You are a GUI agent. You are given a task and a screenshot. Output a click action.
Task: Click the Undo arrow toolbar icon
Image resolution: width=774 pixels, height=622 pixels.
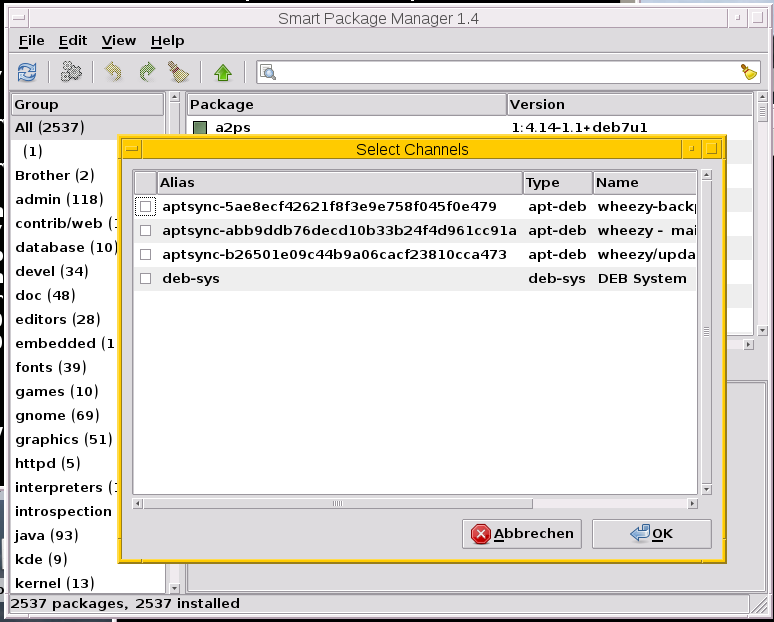[114, 72]
